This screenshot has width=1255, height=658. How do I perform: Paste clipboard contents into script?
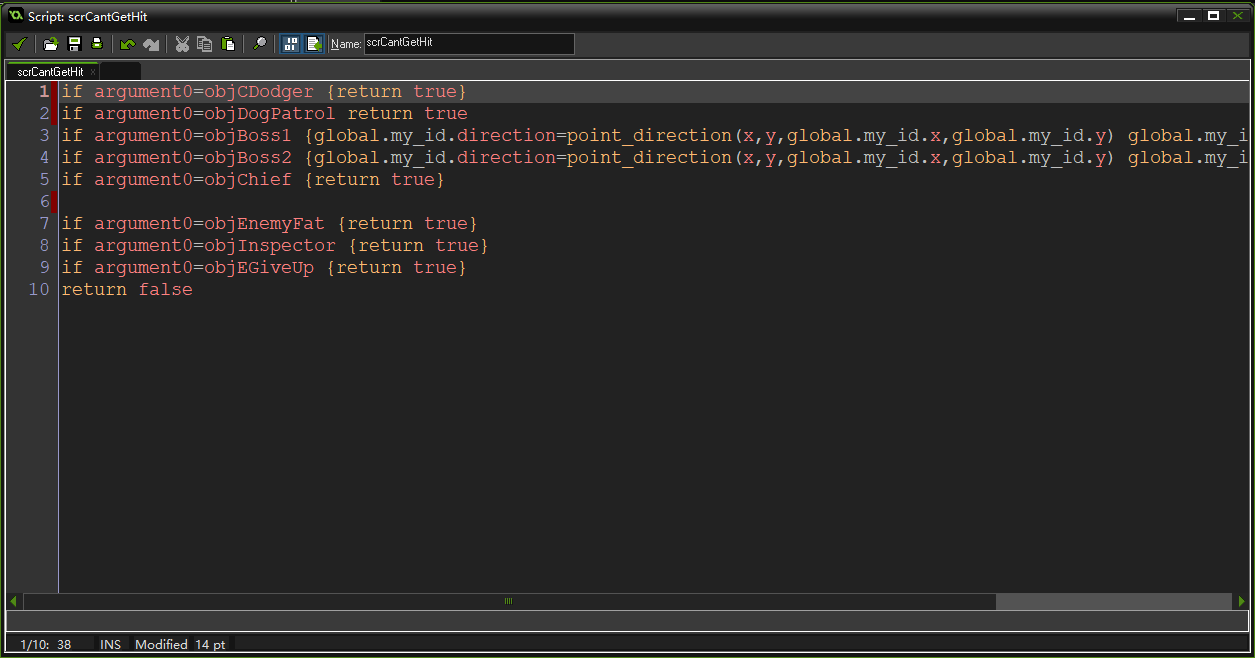pos(228,44)
